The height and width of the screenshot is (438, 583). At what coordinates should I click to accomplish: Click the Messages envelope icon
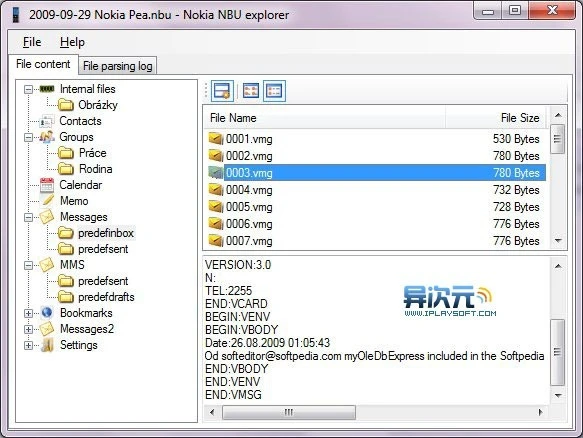click(x=47, y=217)
